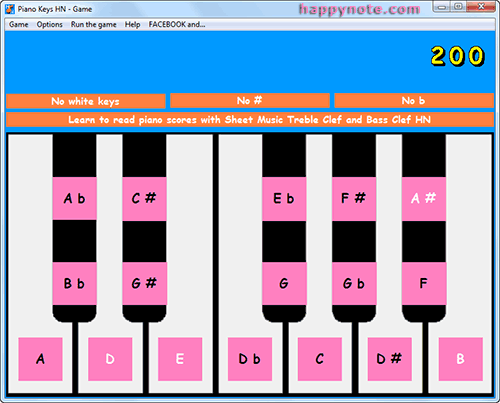Viewport: 500px width, 403px height.
Task: Click the 'B b' note button
Action: [74, 283]
